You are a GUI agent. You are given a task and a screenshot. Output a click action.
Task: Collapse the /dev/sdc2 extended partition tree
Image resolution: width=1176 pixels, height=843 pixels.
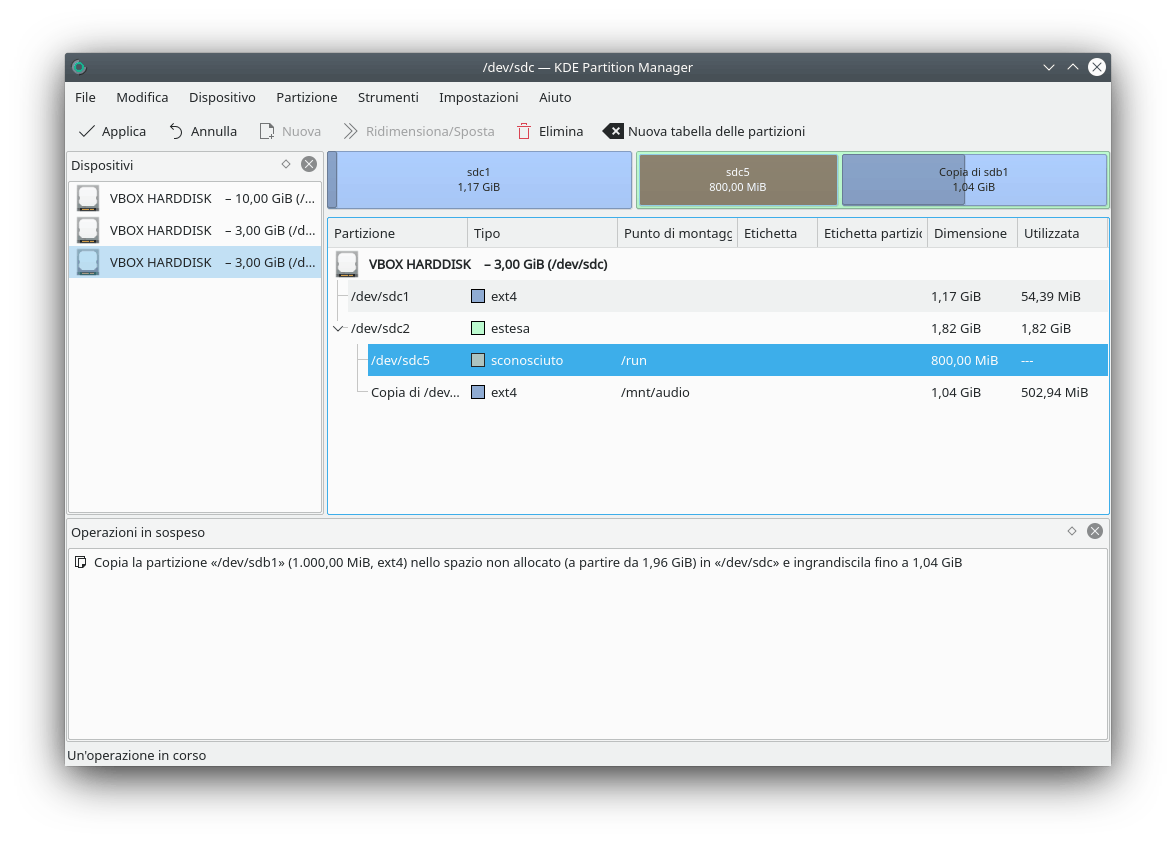339,328
